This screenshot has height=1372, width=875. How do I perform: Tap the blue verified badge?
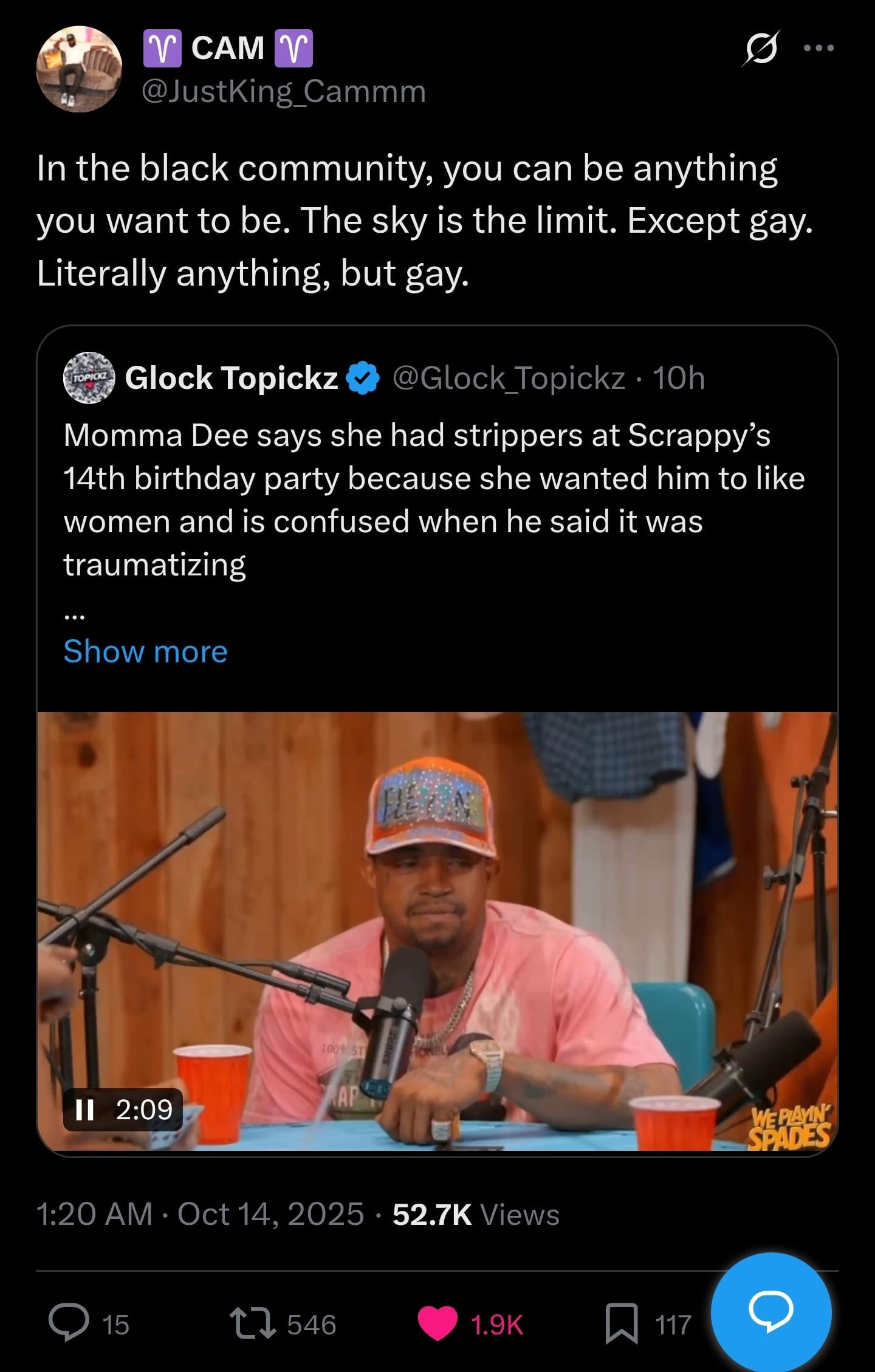[363, 378]
